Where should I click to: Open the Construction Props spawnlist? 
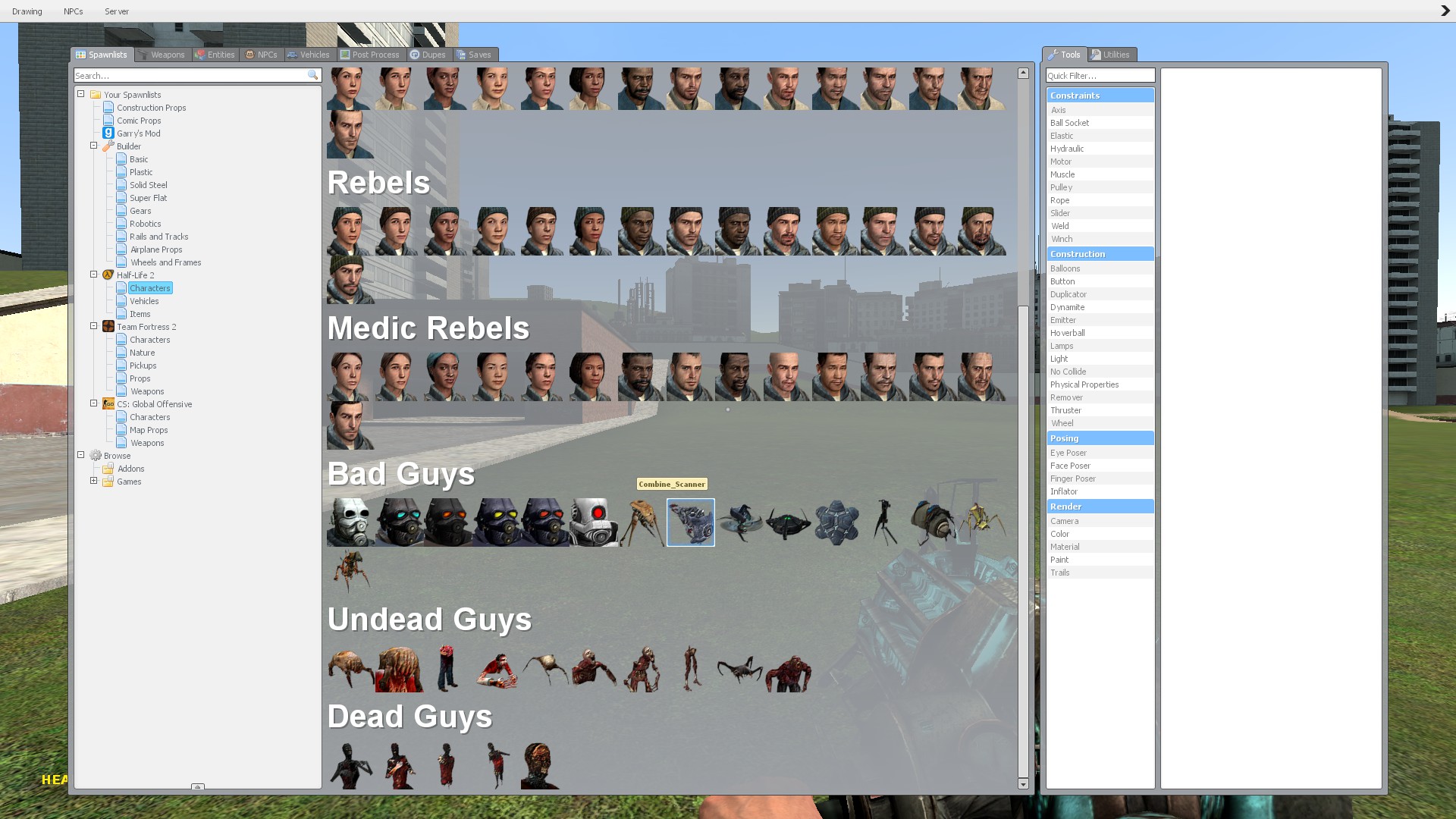pyautogui.click(x=151, y=108)
